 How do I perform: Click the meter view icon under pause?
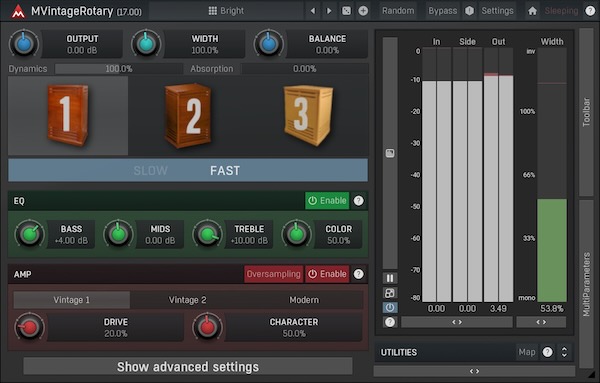390,293
